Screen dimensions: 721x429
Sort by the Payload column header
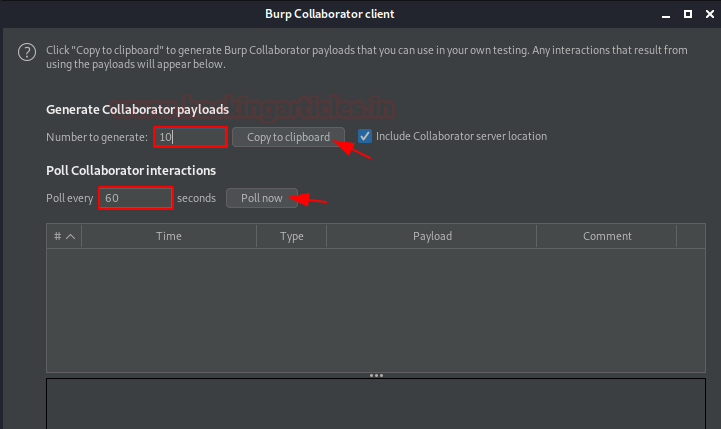(432, 236)
